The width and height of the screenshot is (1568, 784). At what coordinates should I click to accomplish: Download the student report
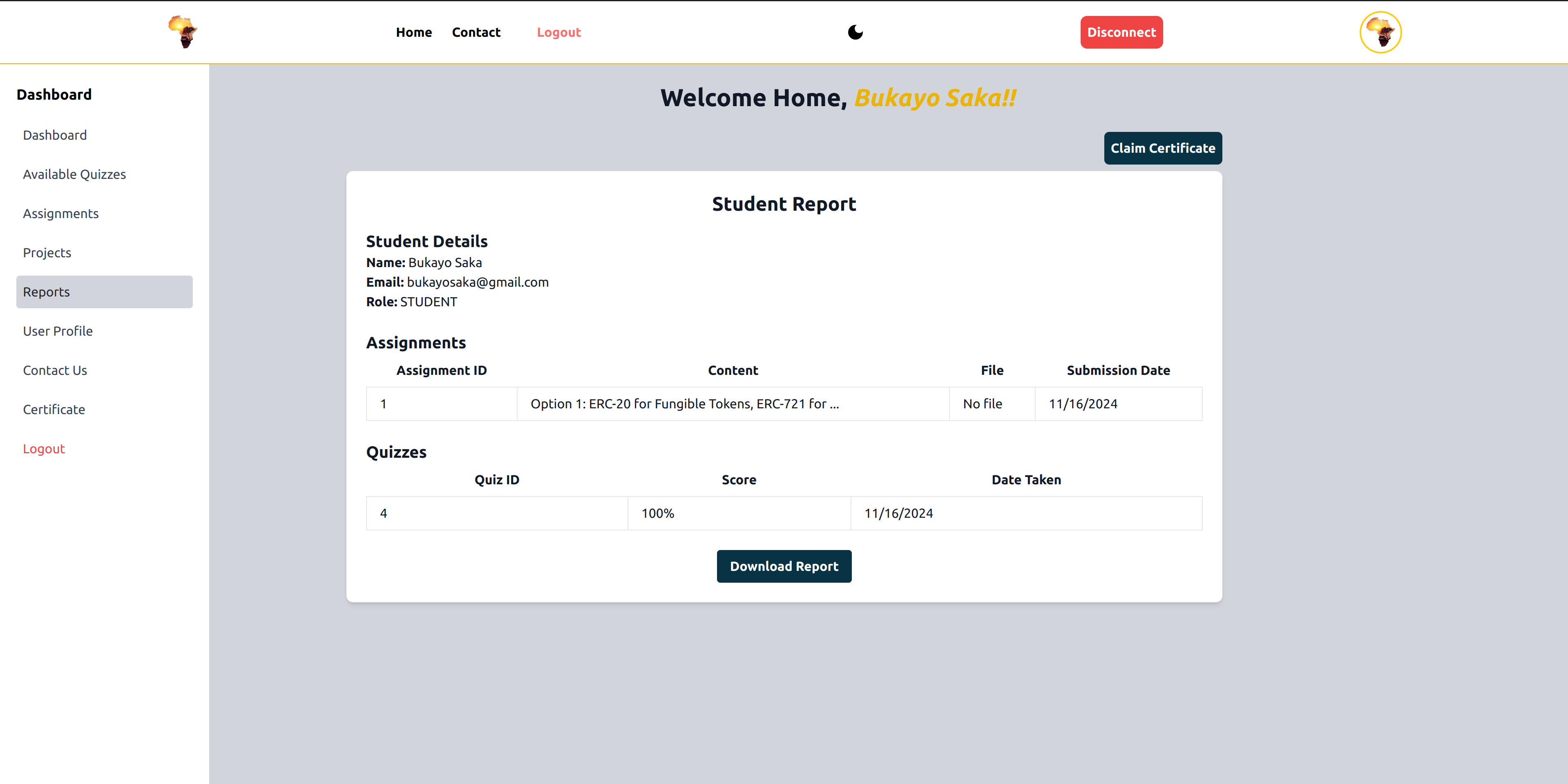[784, 566]
